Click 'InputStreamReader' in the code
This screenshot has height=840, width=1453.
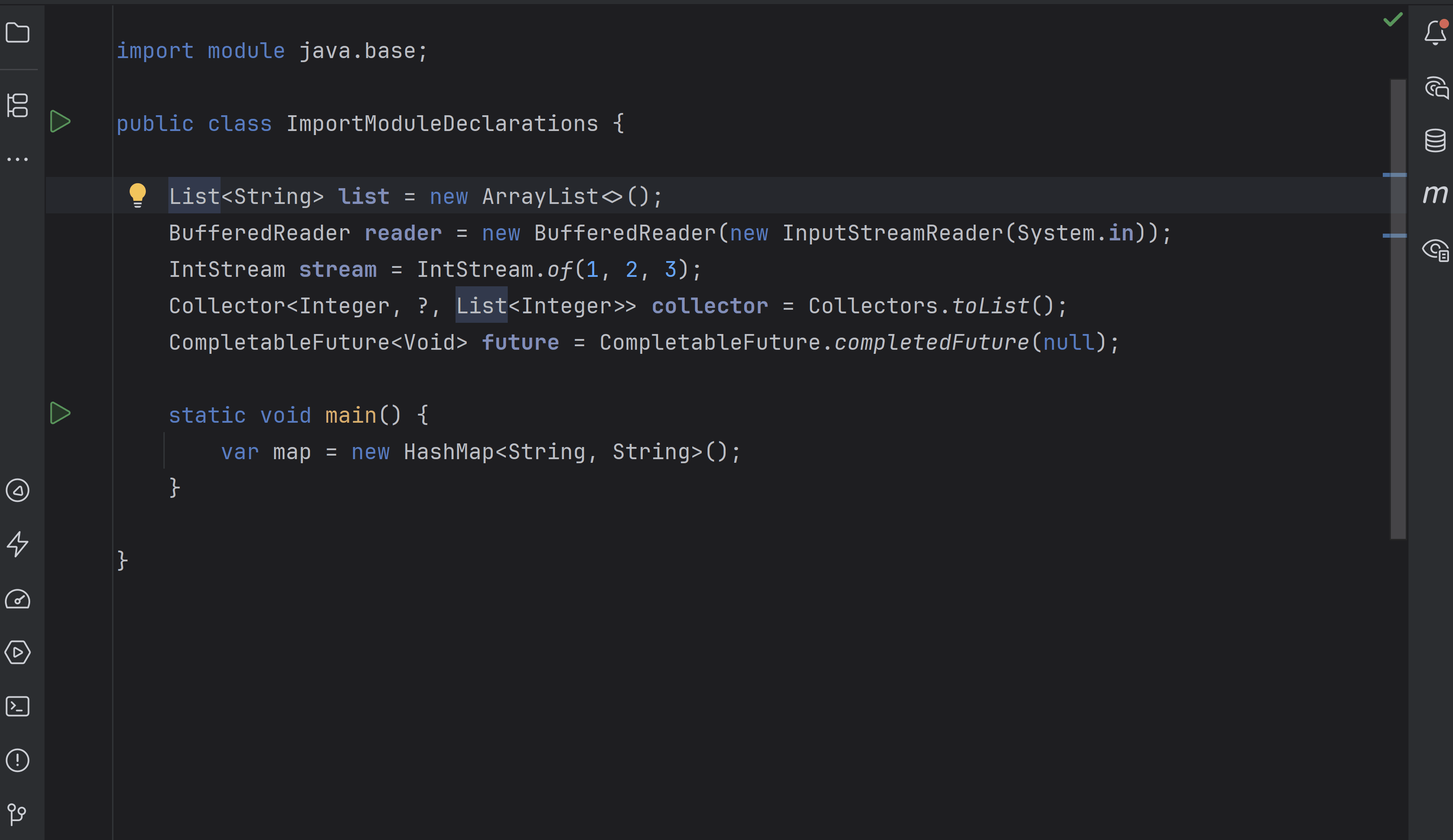(x=893, y=233)
